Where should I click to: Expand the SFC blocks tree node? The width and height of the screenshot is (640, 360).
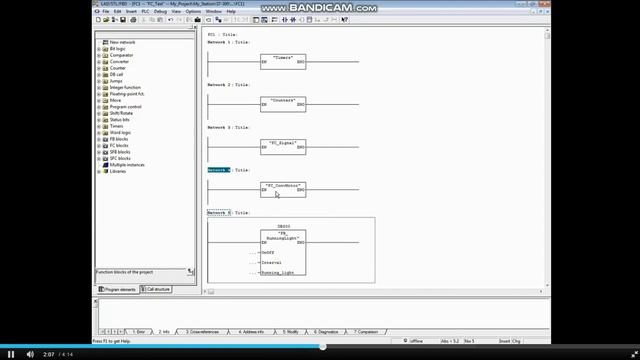tap(99, 159)
